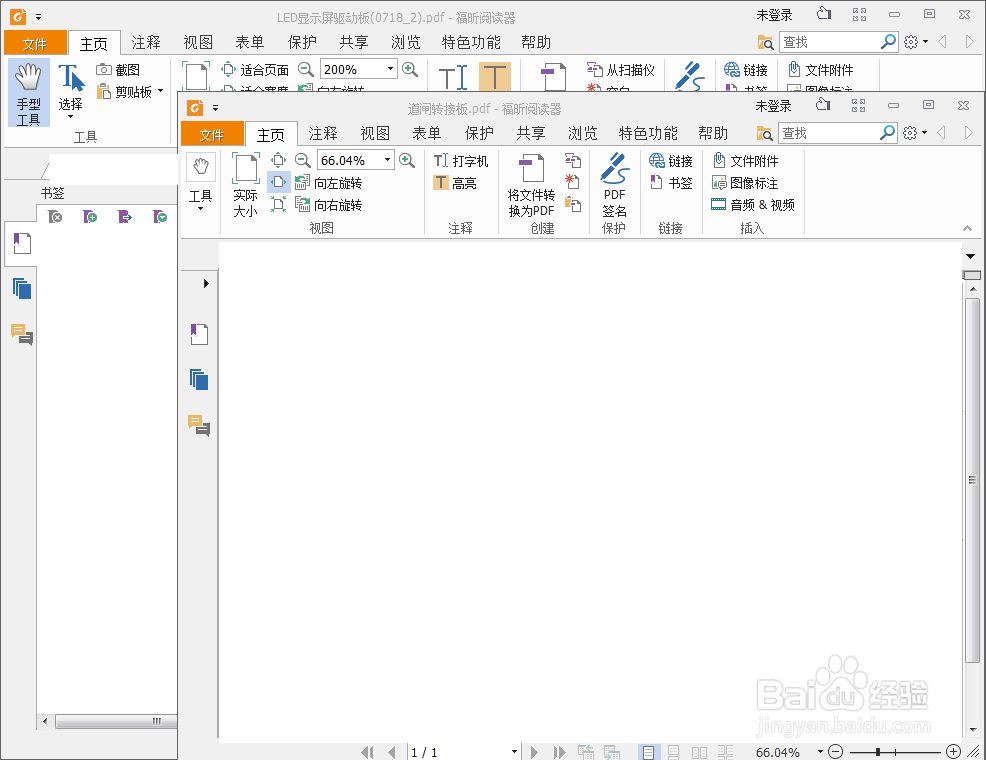This screenshot has width=986, height=760.
Task: Open the orange 文件 menu in front window
Action: pyautogui.click(x=212, y=135)
